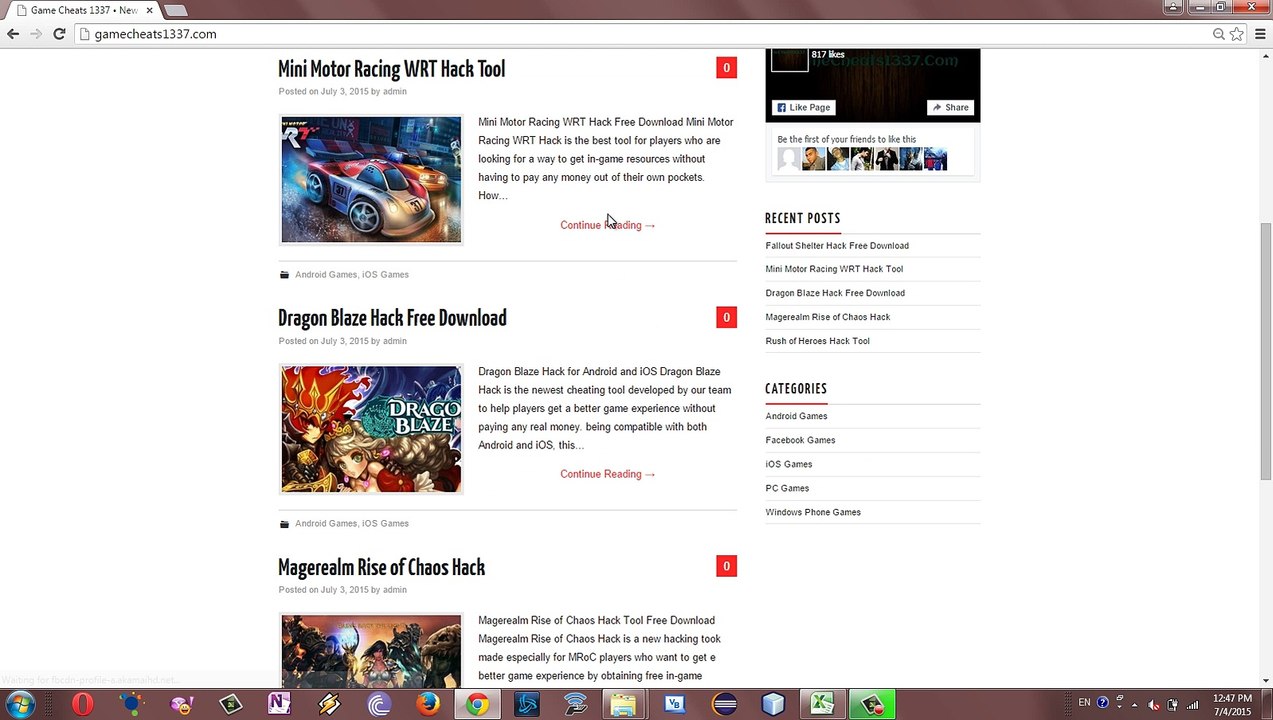Open Magerealm Rise of Chaos Hack recent post
The height and width of the screenshot is (720, 1273).
827,317
